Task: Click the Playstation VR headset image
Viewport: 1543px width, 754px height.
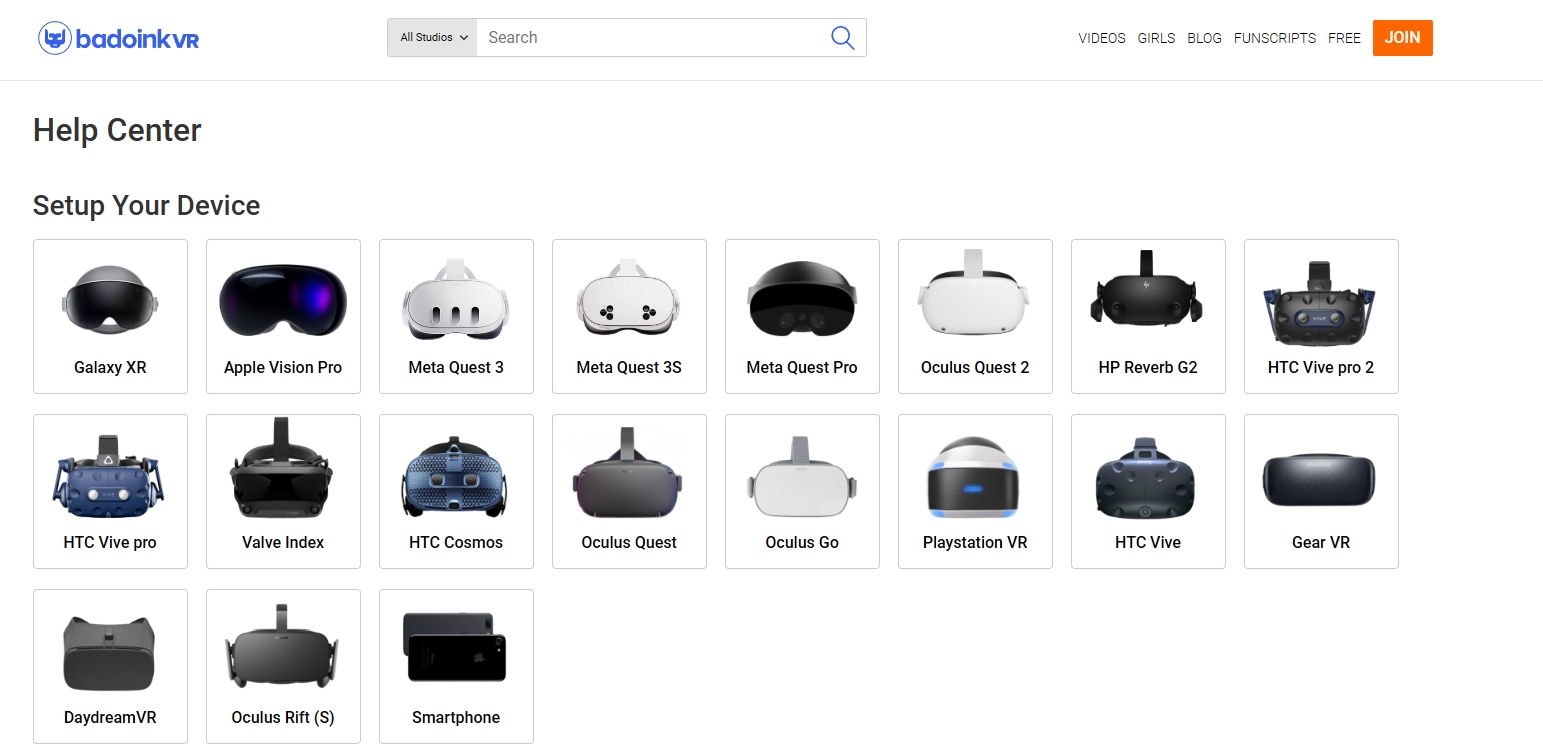Action: coord(975,473)
